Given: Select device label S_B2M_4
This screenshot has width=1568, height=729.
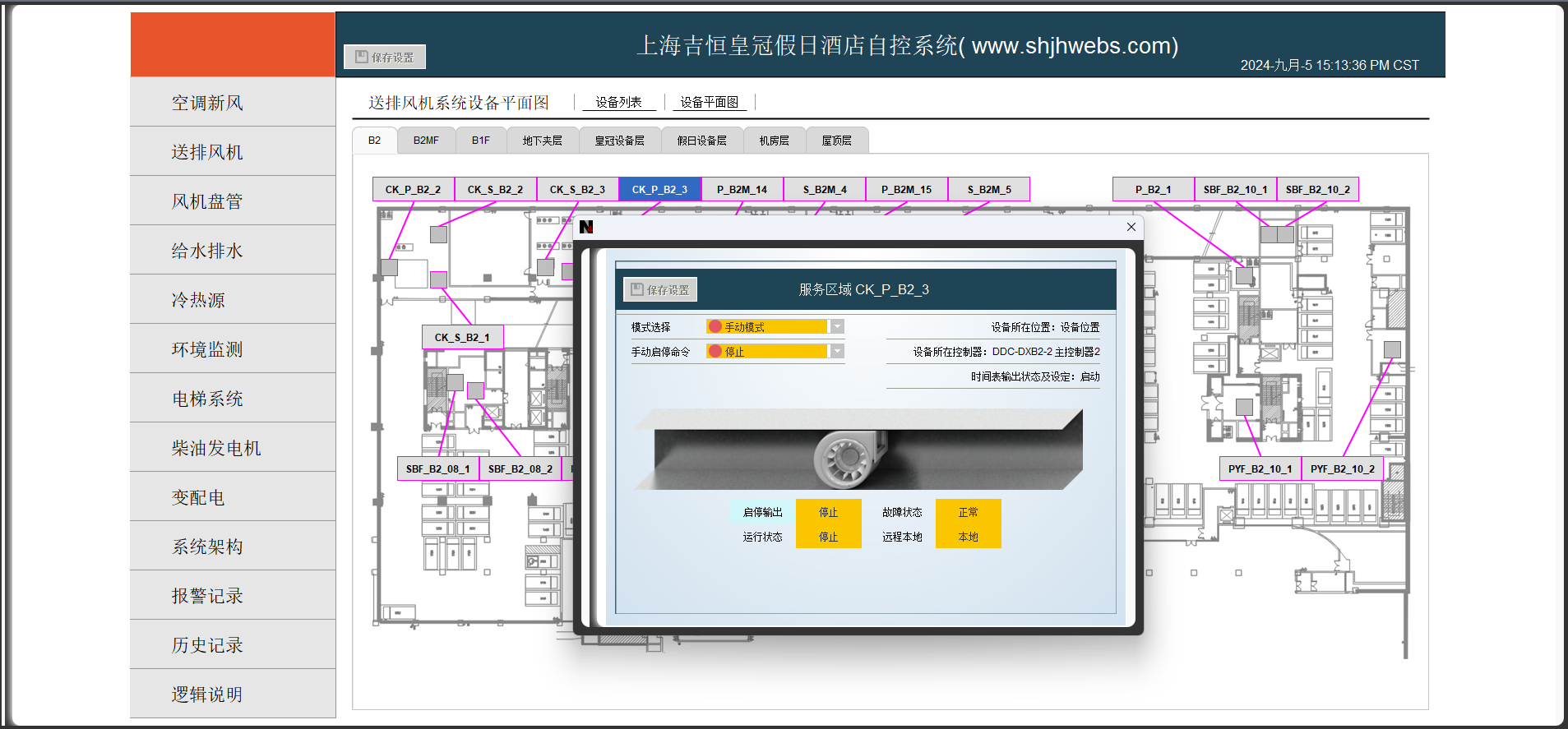Looking at the screenshot, I should [825, 189].
